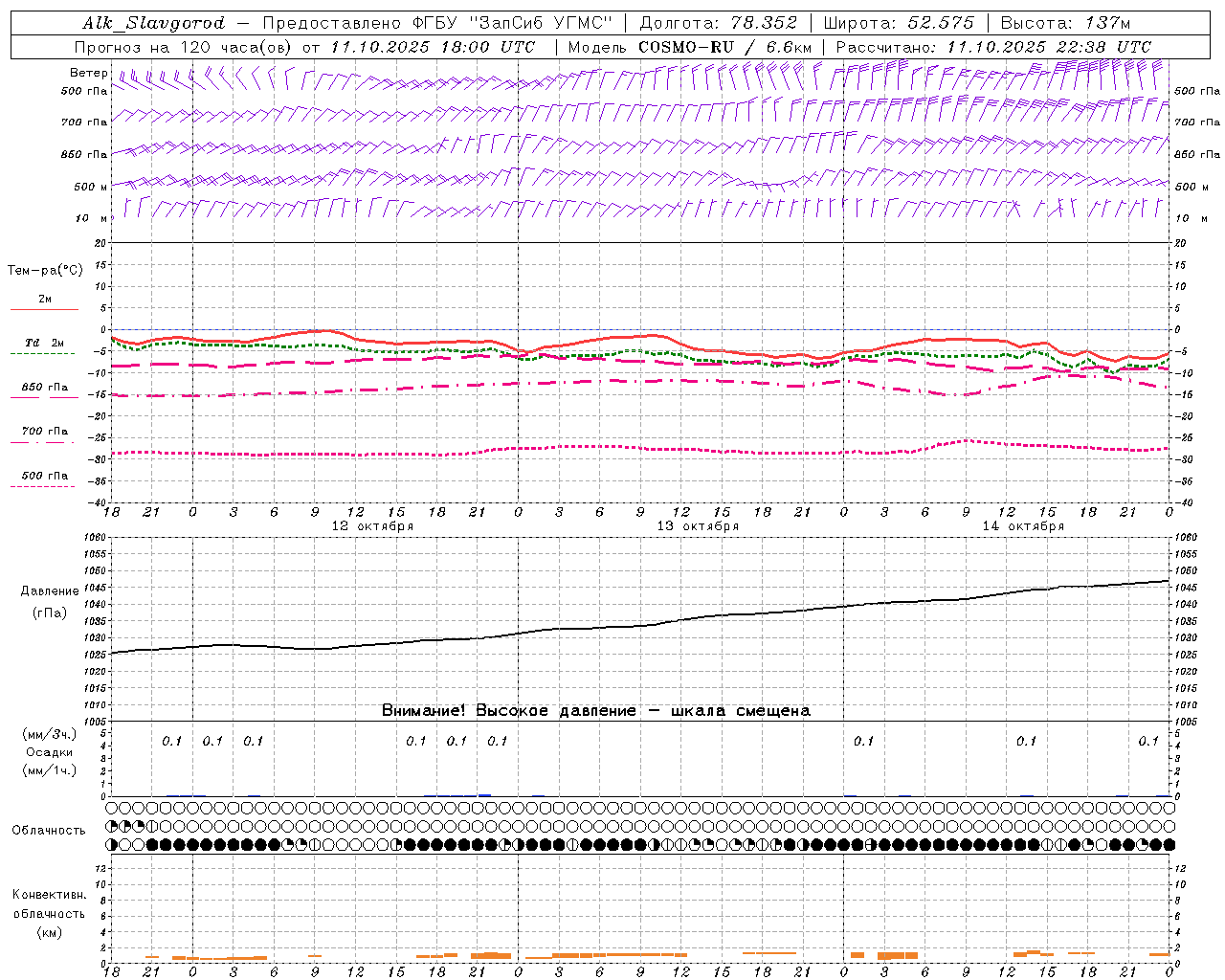The width and height of the screenshot is (1225, 980).
Task: Click the ФГБУ "ЗапСиб УГМС" provider text
Action: (514, 23)
